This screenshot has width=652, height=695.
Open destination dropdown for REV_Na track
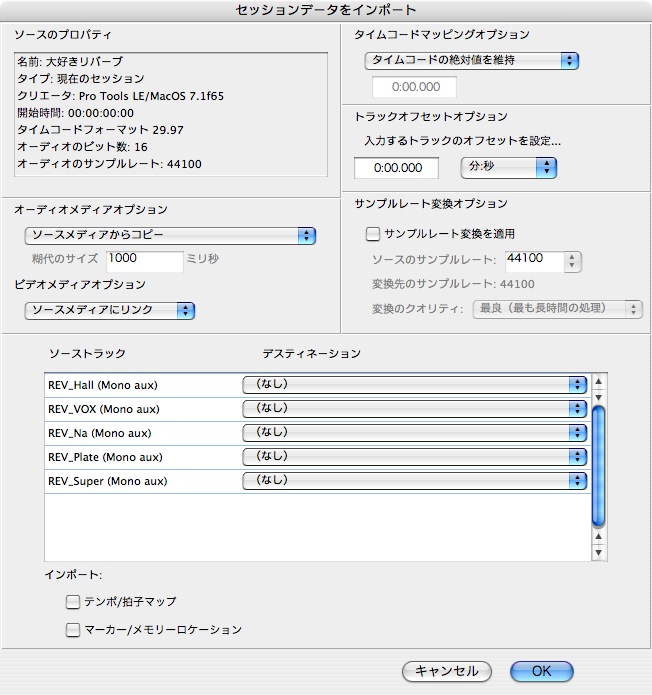(415, 432)
